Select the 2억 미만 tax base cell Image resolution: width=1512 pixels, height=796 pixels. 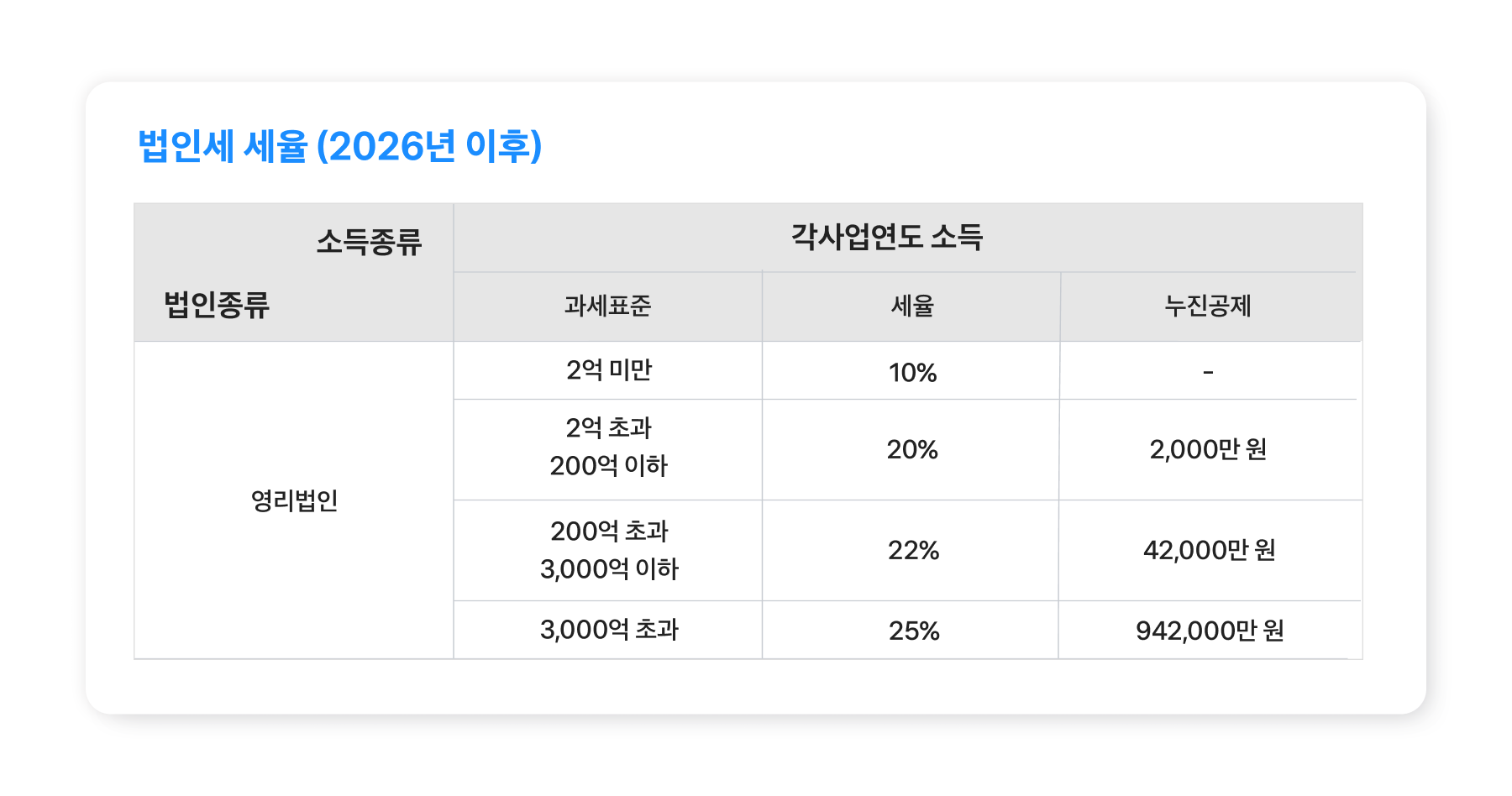coord(608,370)
